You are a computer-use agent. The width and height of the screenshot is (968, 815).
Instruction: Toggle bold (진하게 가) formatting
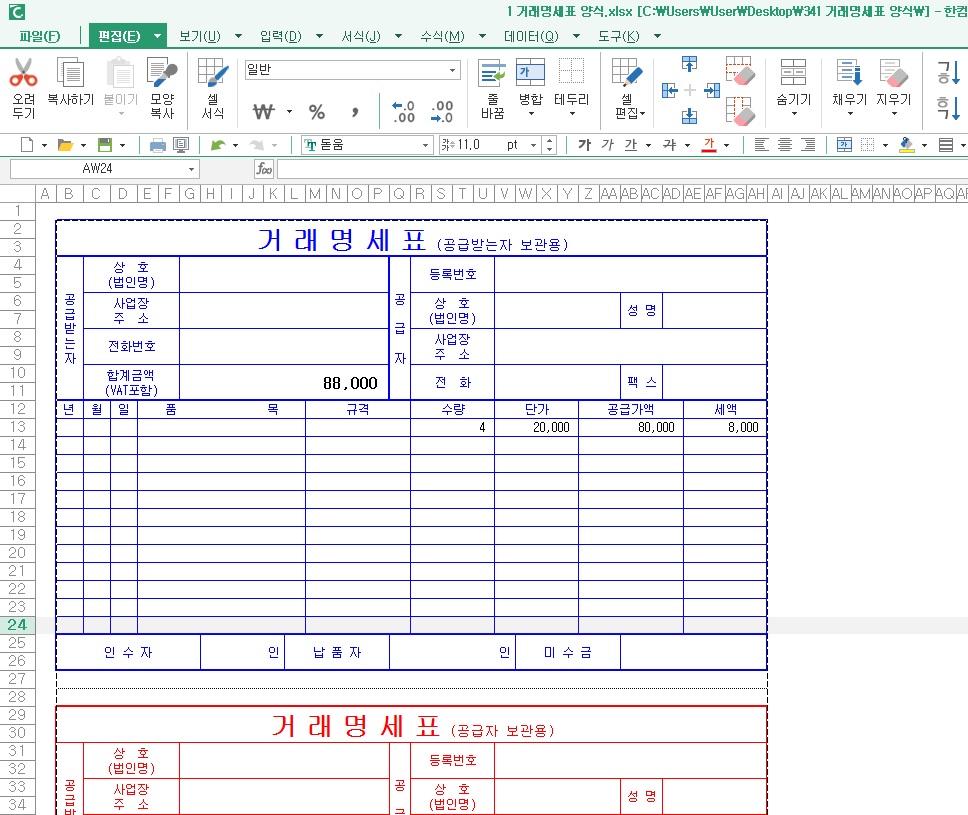[584, 145]
